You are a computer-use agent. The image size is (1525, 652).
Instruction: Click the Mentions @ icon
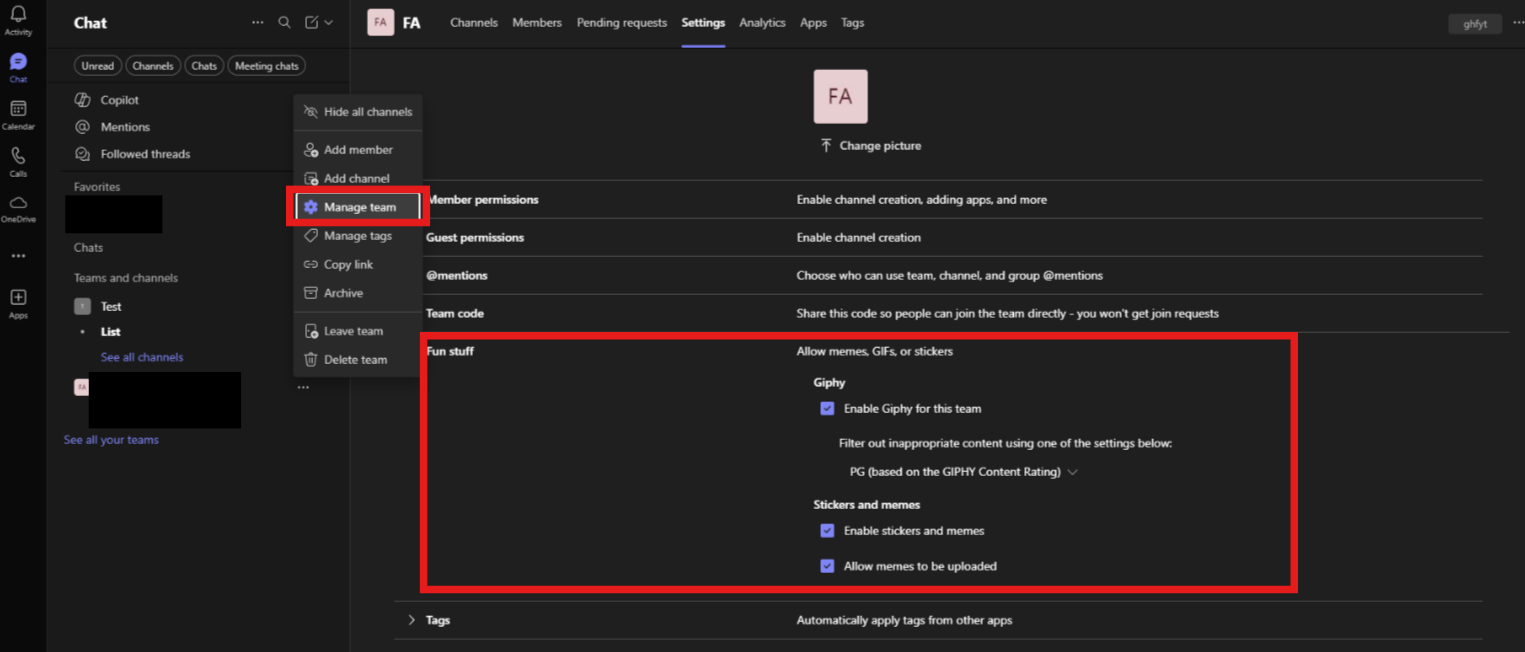(x=83, y=127)
